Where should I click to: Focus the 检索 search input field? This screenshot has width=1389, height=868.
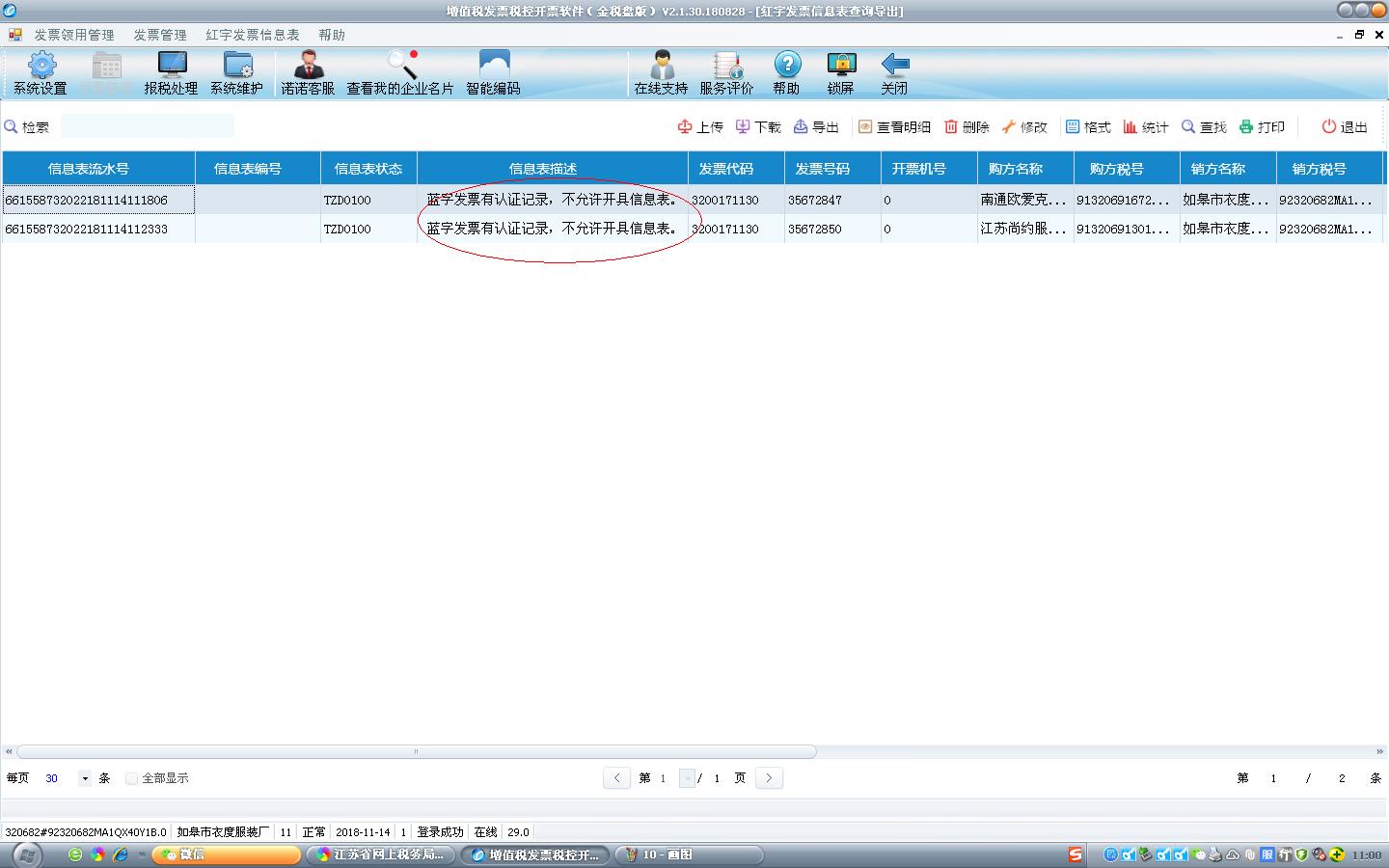pyautogui.click(x=147, y=126)
